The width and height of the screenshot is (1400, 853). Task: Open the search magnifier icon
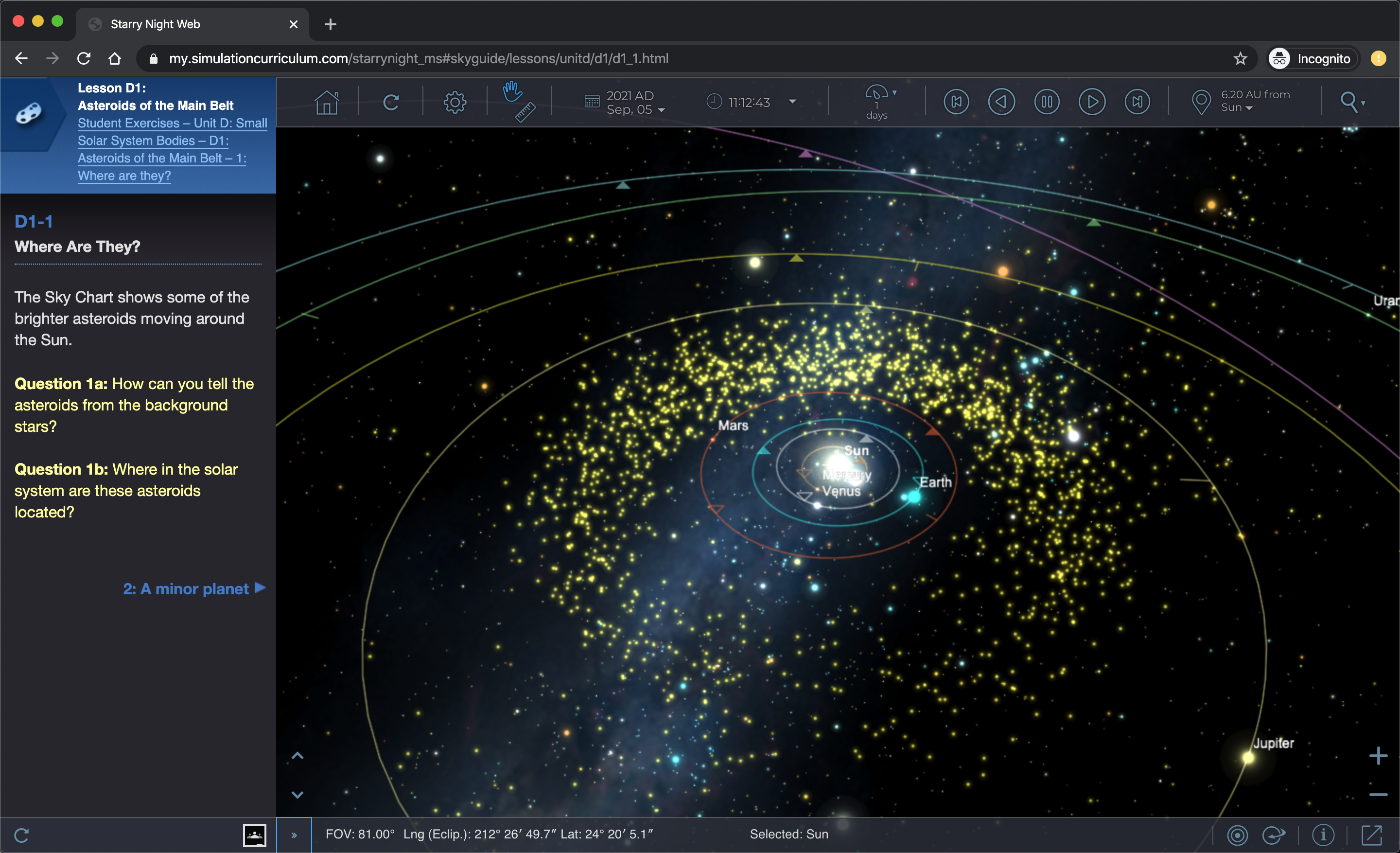(1350, 102)
